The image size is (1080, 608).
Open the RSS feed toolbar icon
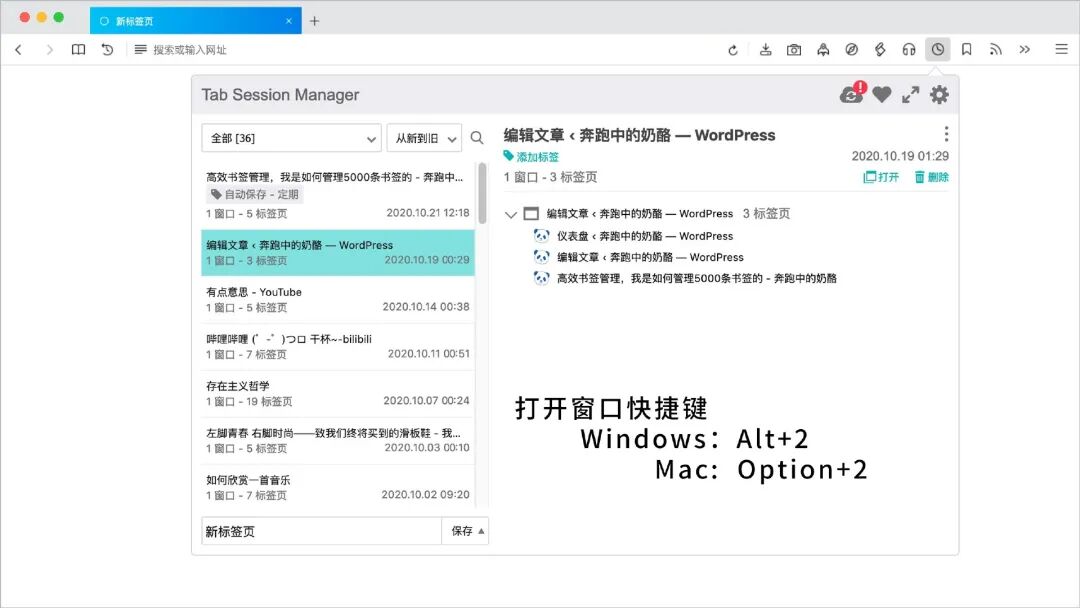[x=996, y=50]
